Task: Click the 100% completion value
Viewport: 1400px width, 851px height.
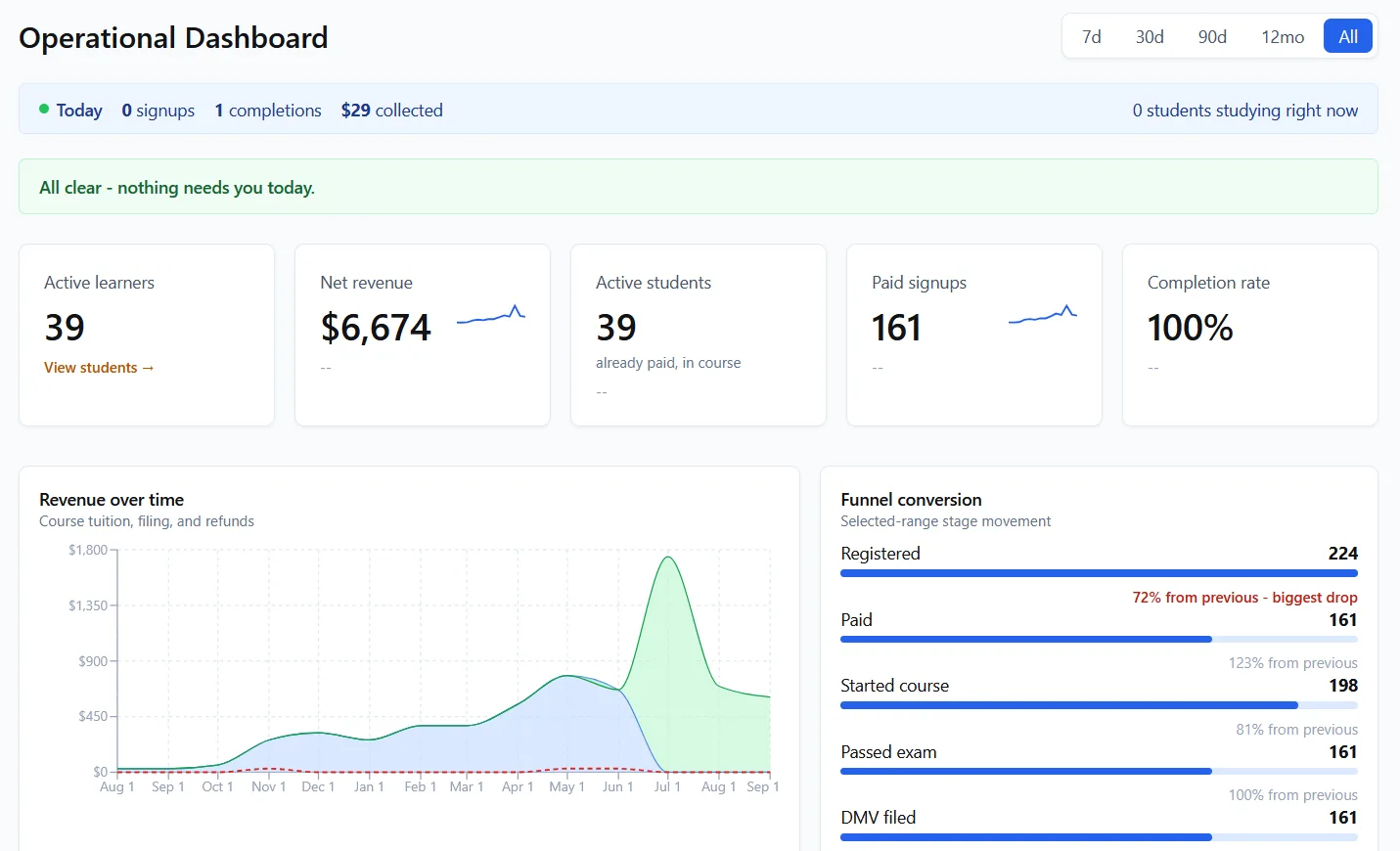Action: coord(1190,328)
